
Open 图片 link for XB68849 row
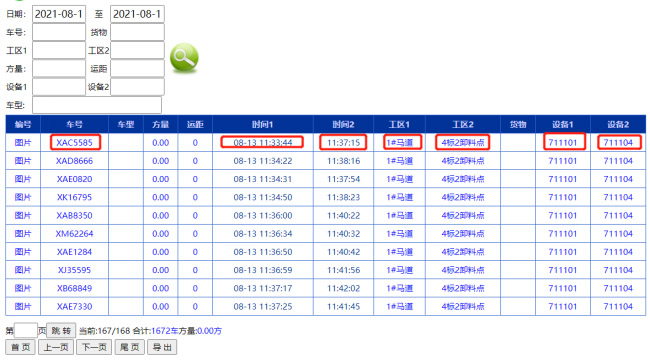tap(23, 289)
